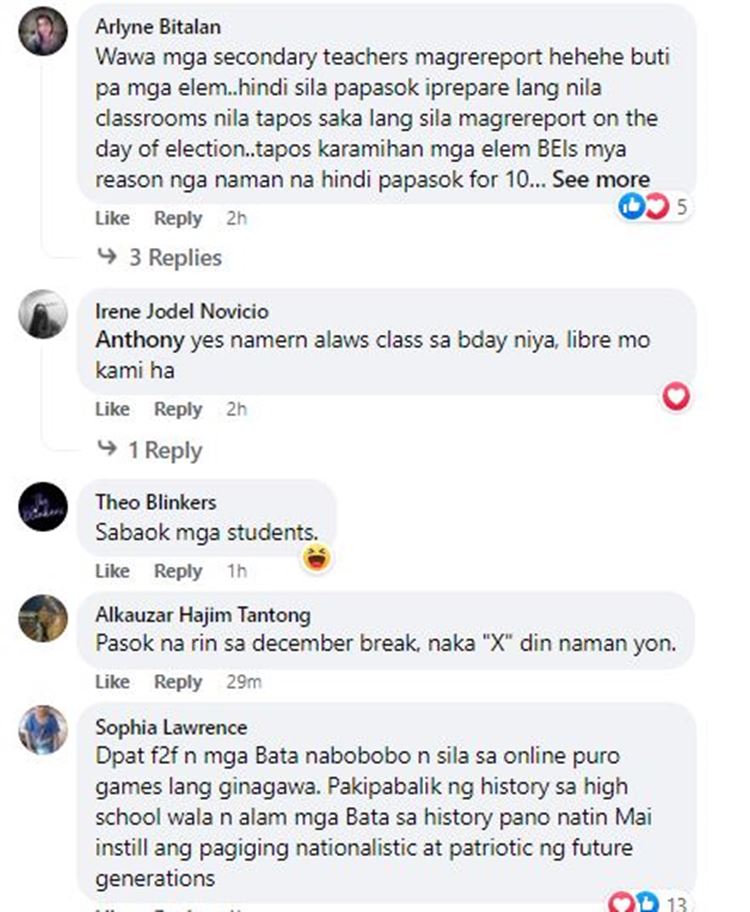Expand the 3 Replies thread
This screenshot has height=912, width=750.
click(x=159, y=257)
